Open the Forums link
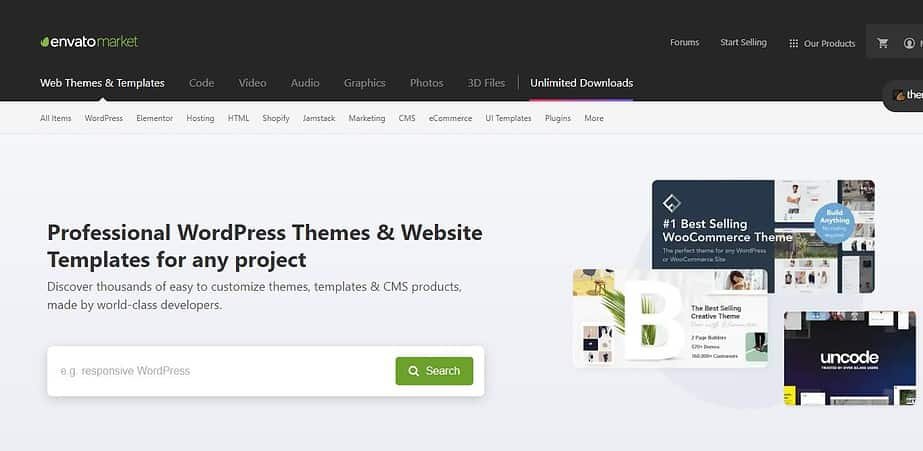 tap(685, 42)
